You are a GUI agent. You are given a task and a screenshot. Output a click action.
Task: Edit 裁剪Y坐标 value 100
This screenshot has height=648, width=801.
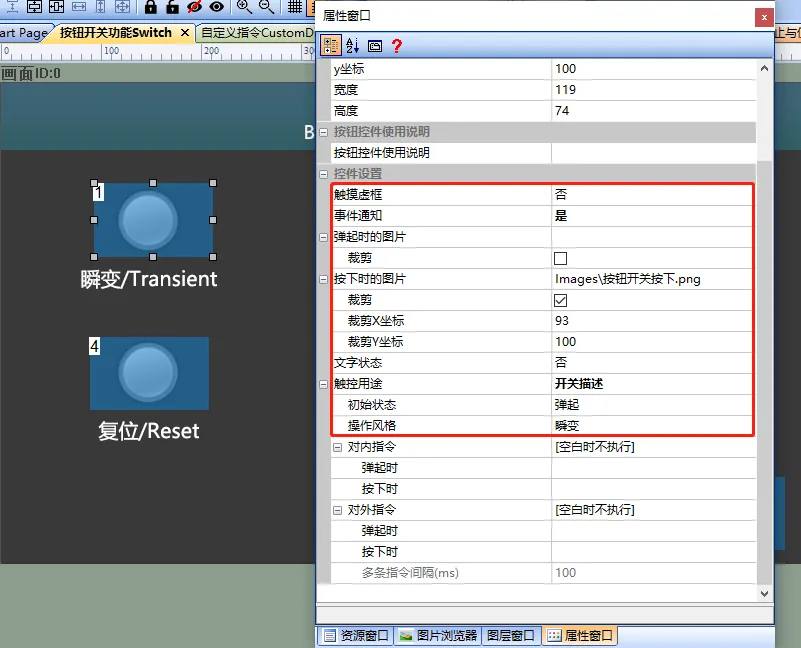pyautogui.click(x=652, y=342)
